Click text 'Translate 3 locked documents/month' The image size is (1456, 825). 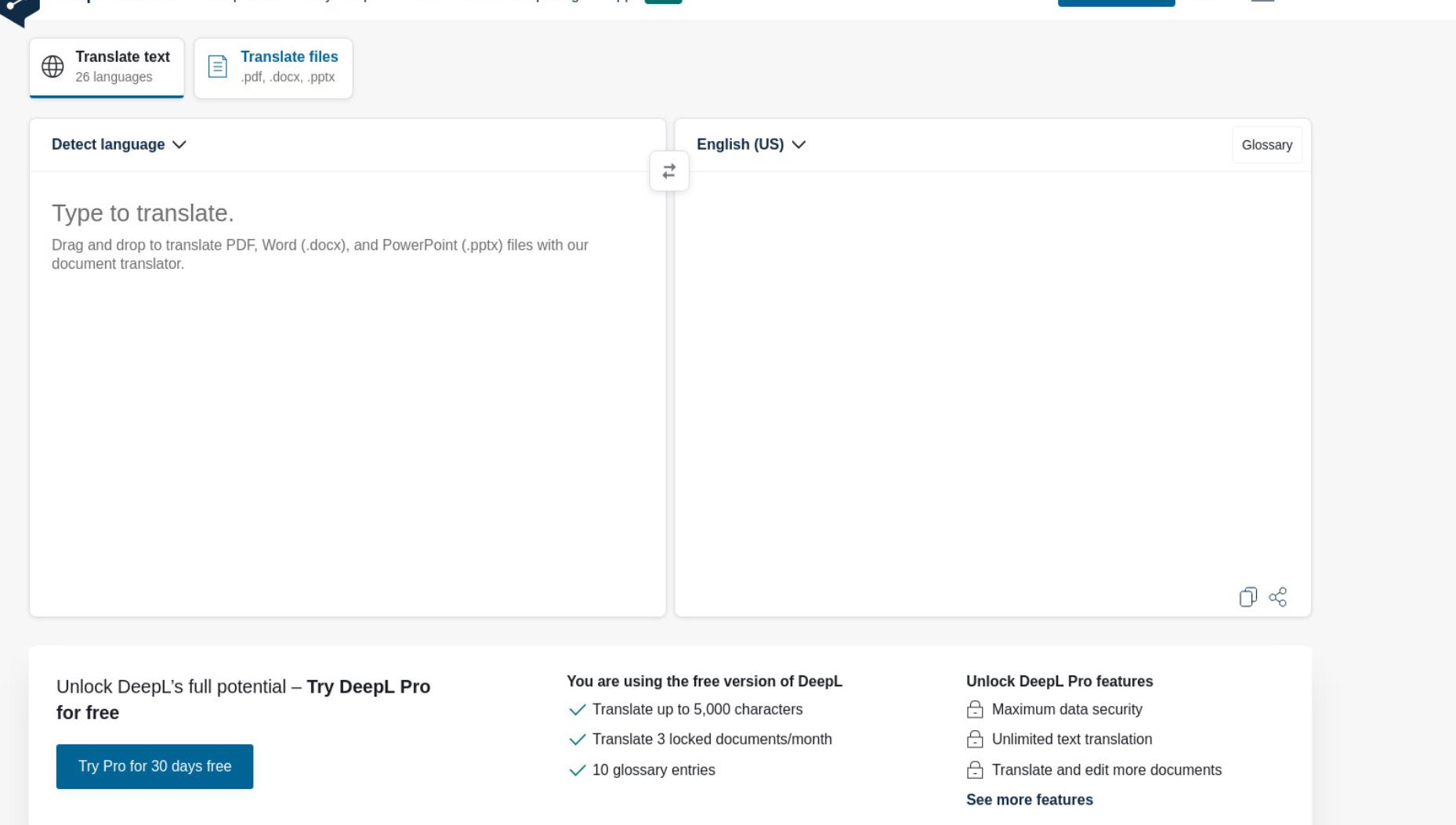712,739
